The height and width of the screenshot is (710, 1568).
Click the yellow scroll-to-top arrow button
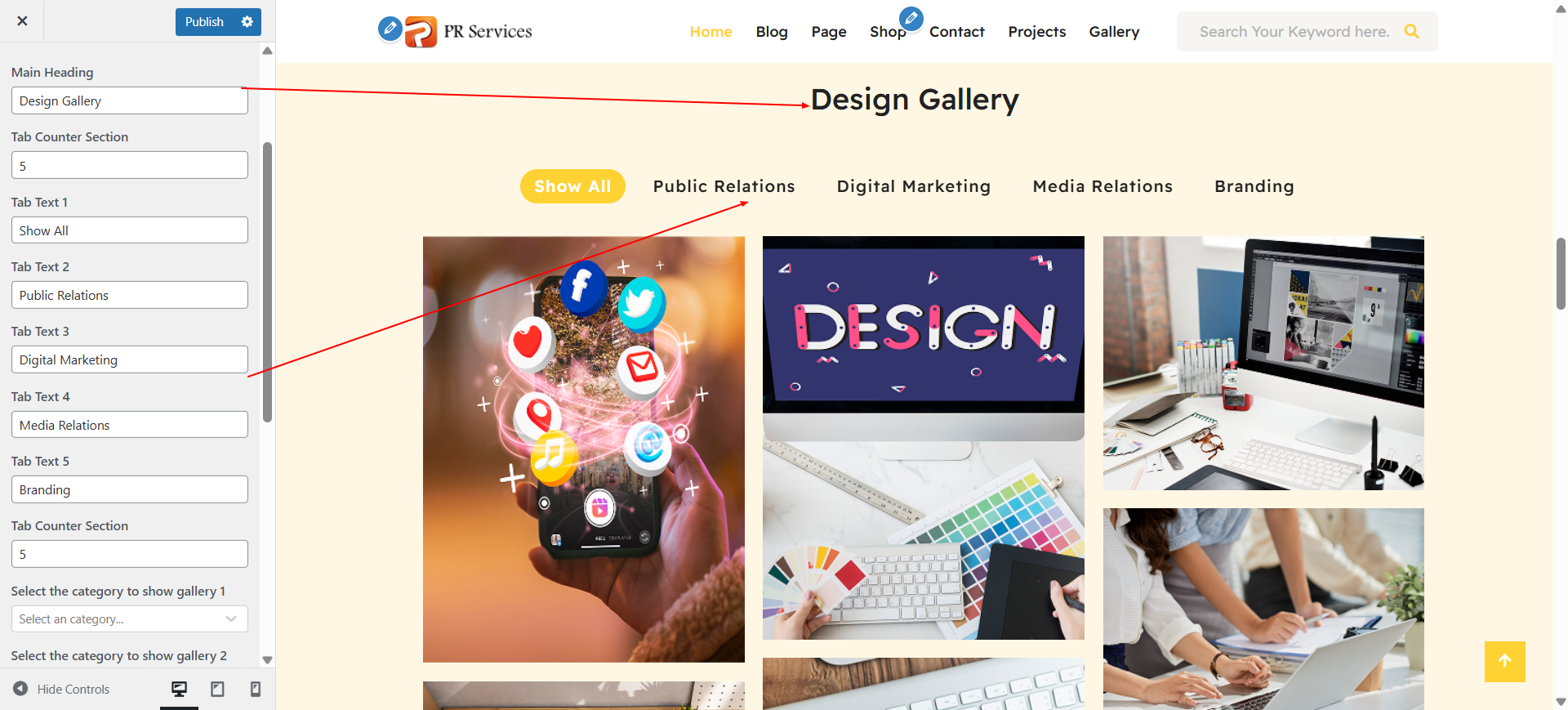[1504, 661]
